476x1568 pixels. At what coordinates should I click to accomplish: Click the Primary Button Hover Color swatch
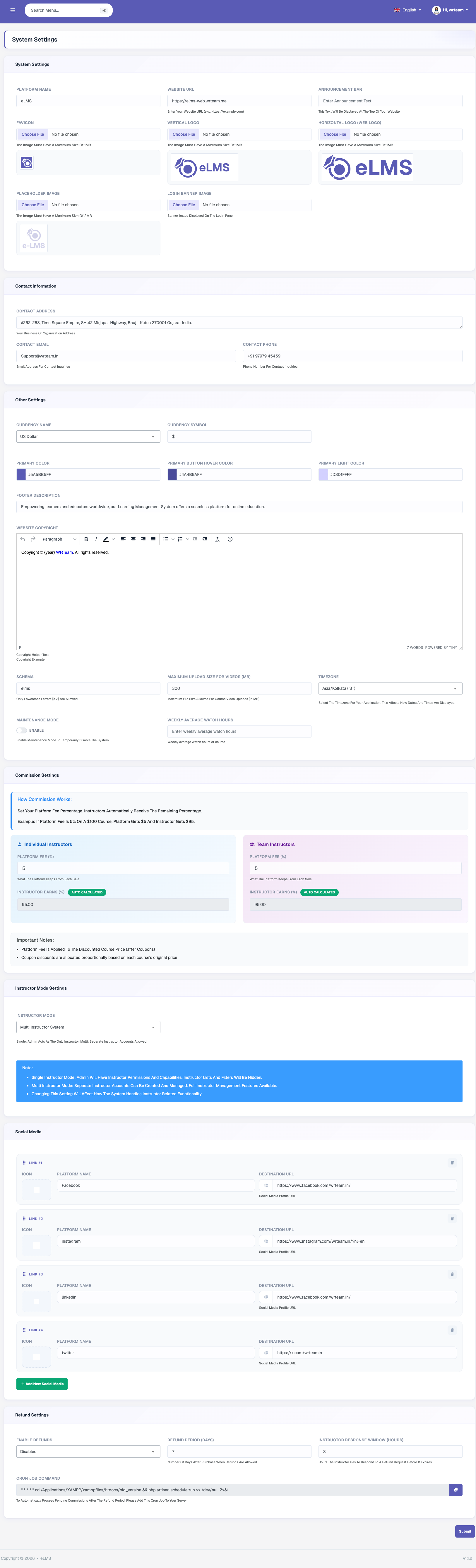172,475
